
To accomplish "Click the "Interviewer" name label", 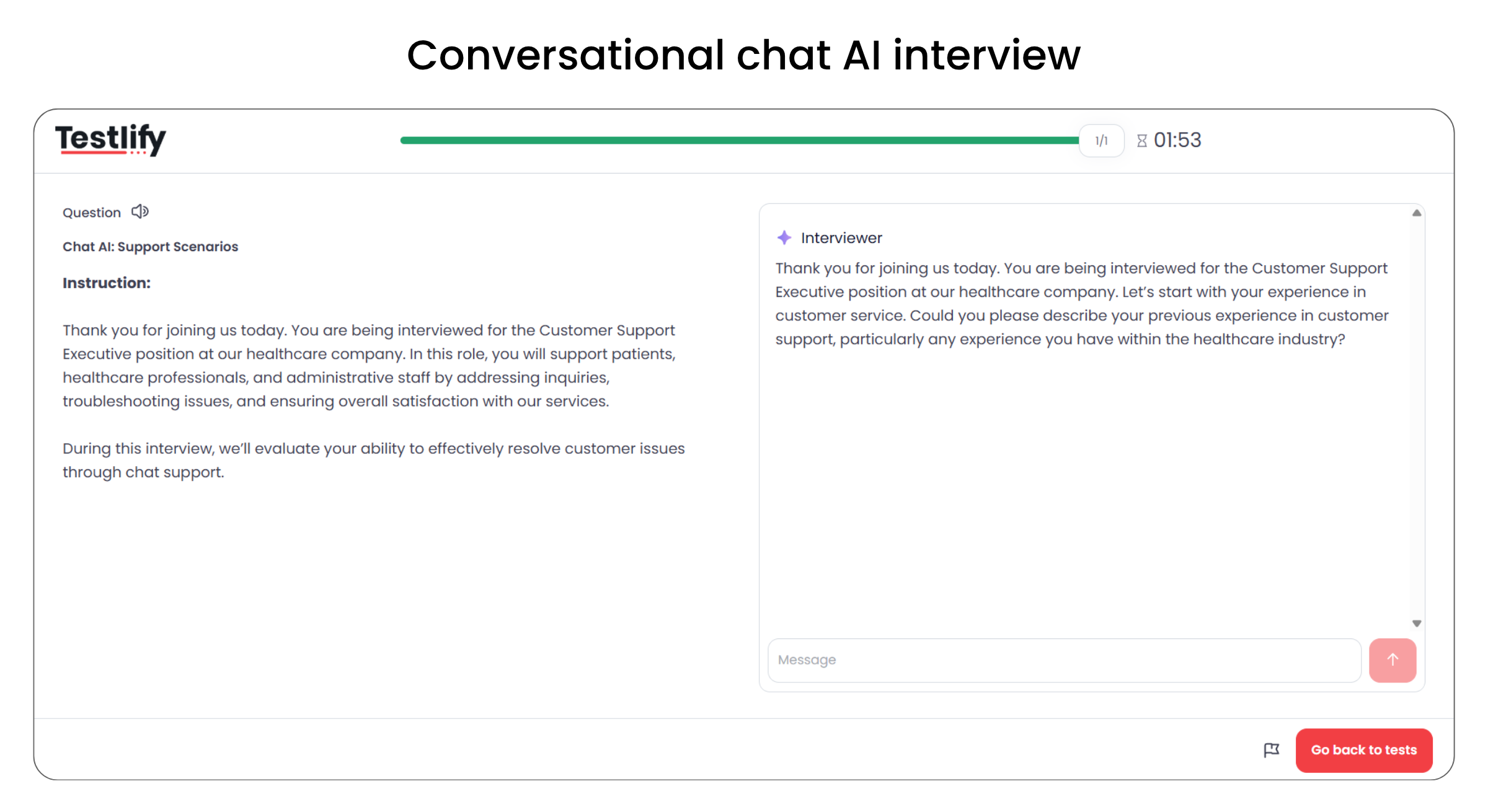I will 841,238.
